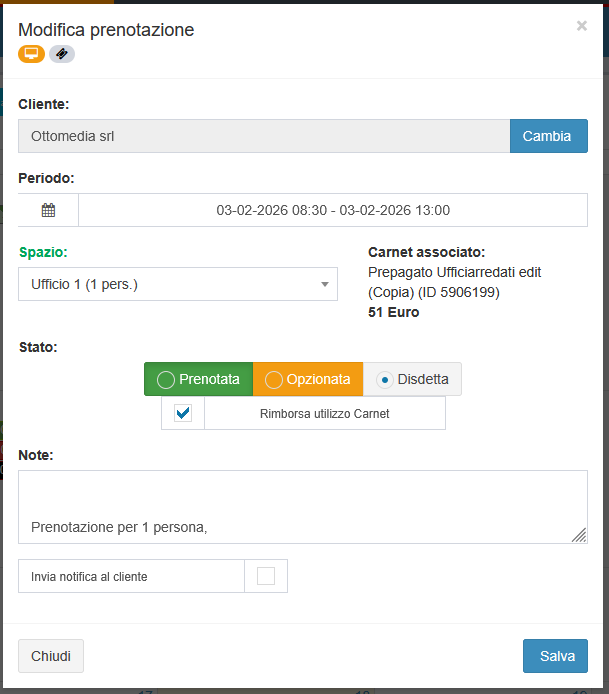Click the Rimborsa utilizzo Carnet label

[x=324, y=413]
